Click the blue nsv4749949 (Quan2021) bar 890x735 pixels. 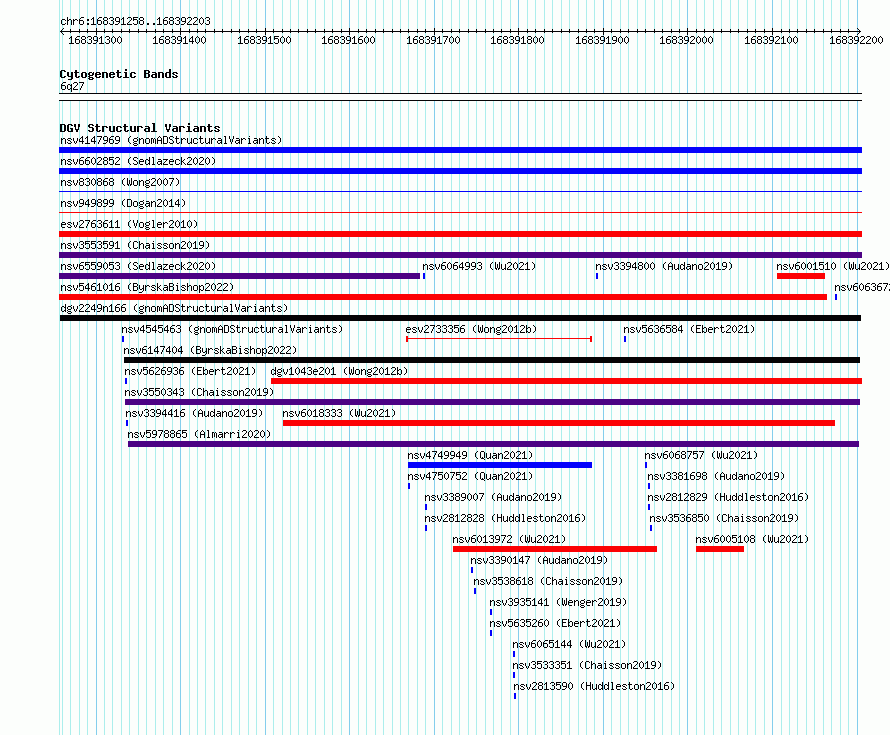(x=499, y=465)
